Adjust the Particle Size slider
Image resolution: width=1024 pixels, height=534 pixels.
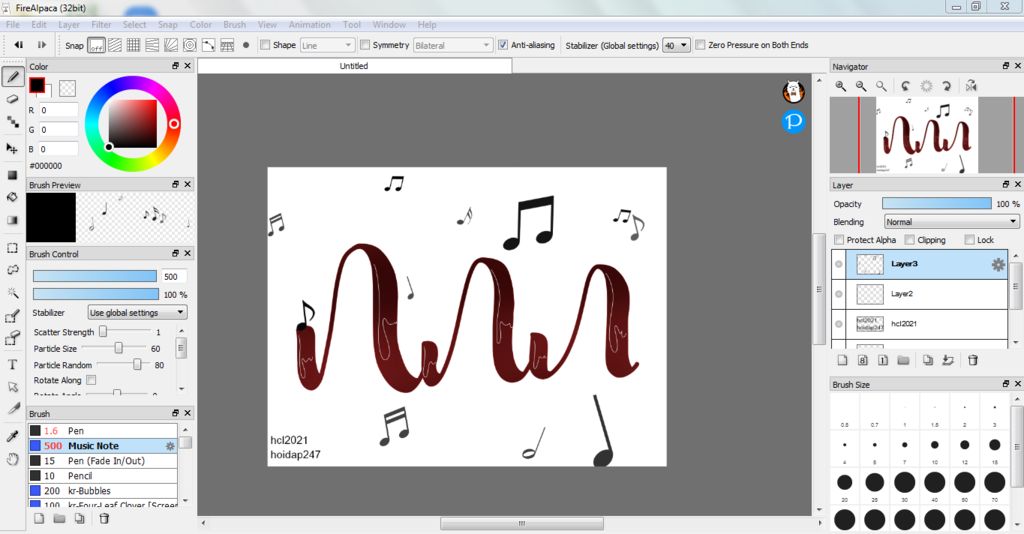tap(118, 349)
